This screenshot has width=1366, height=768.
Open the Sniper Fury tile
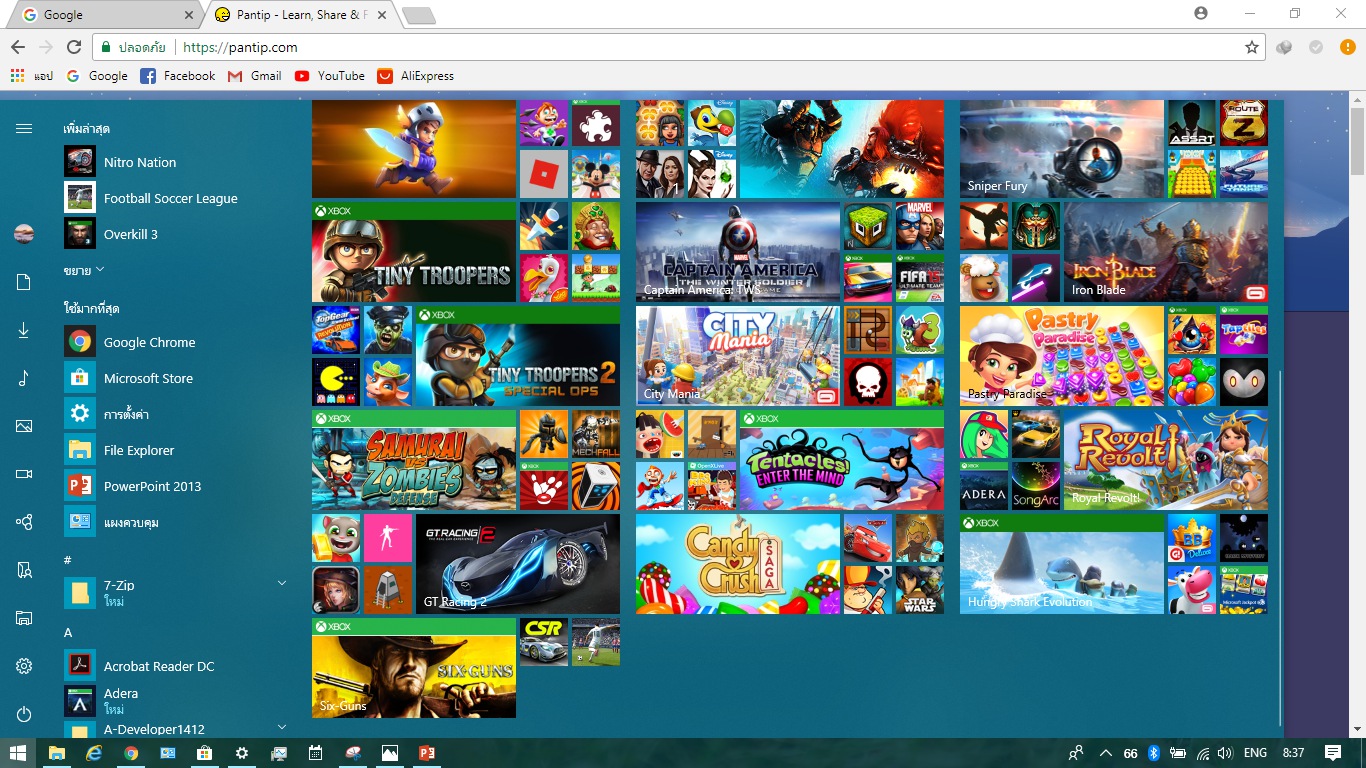1062,149
